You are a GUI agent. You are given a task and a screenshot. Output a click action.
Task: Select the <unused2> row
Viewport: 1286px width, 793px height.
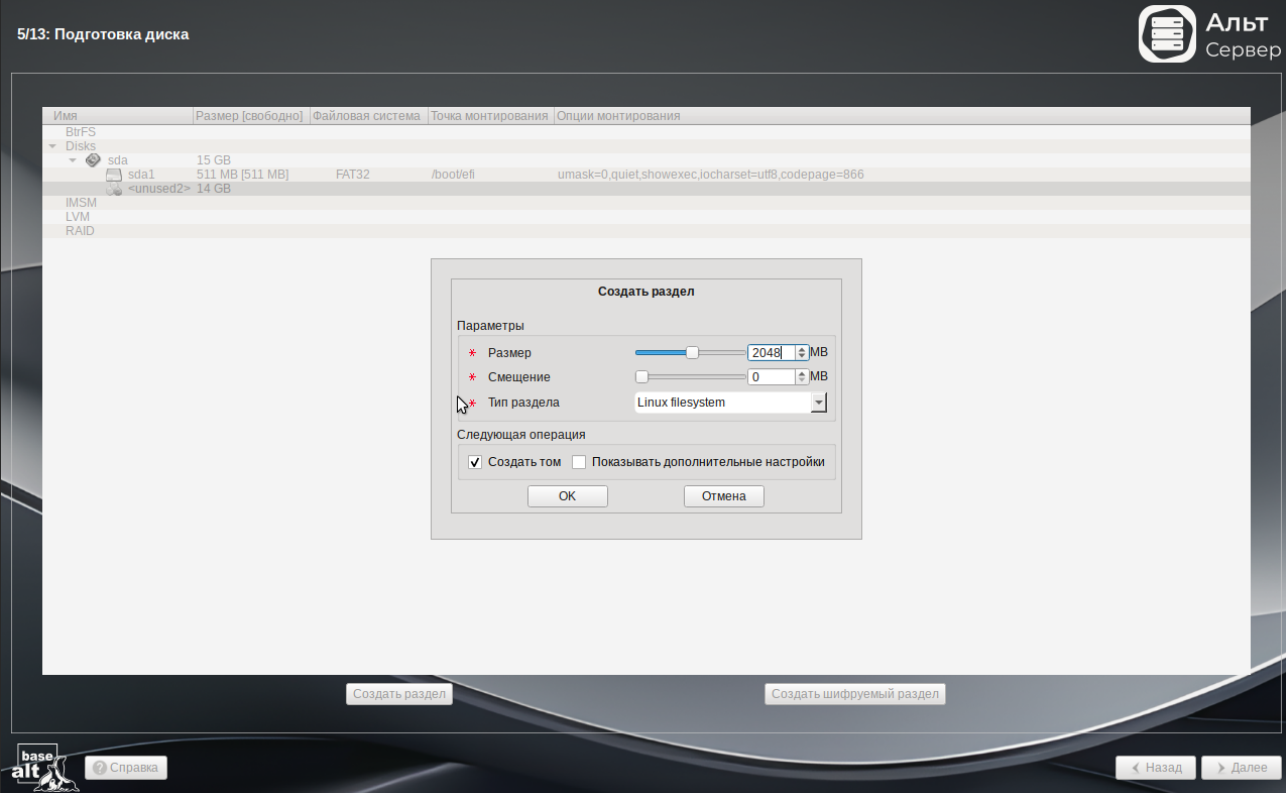646,188
